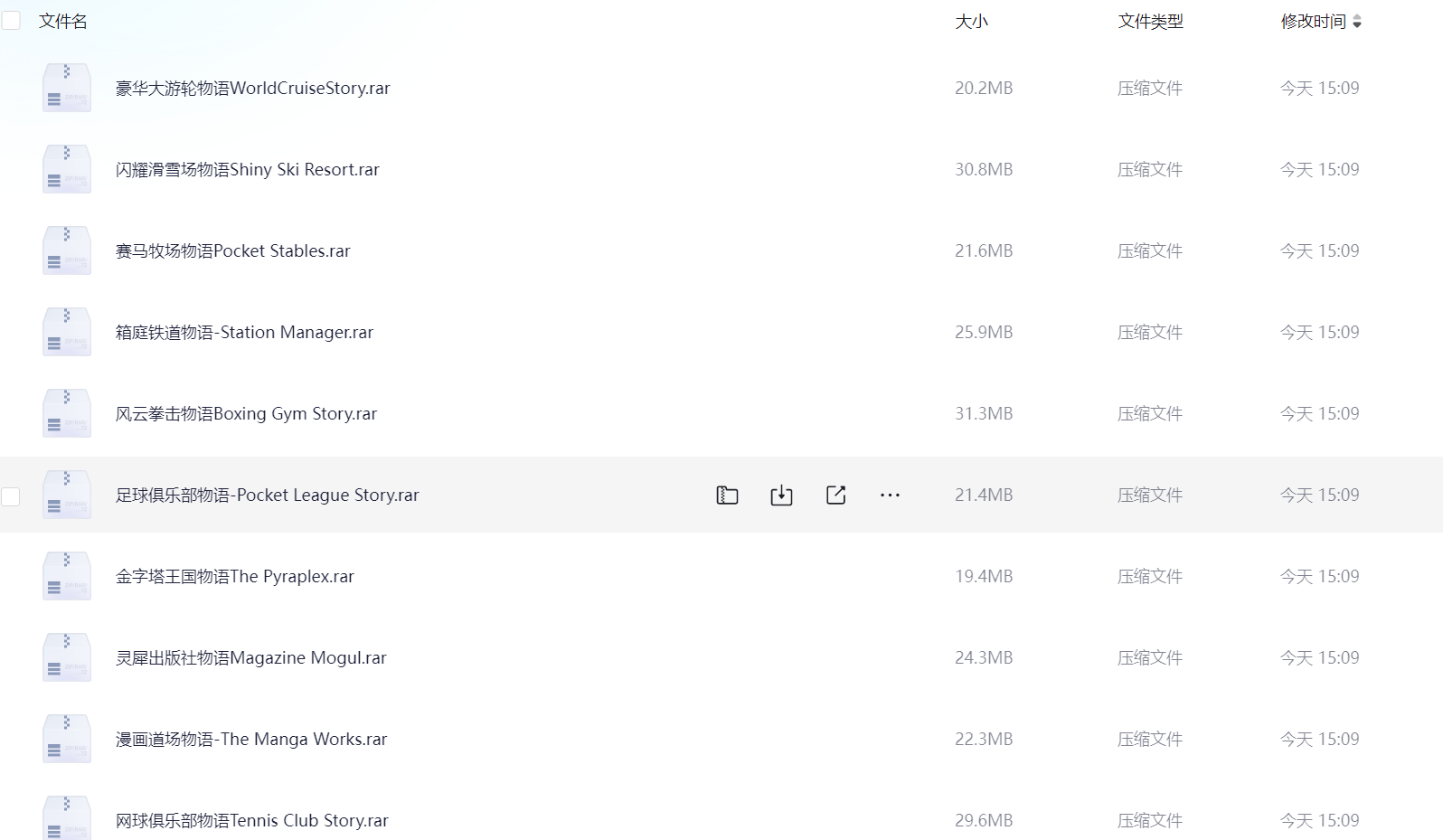Viewport: 1443px width, 840px height.
Task: Sort the list by the size column header
Action: tap(971, 22)
